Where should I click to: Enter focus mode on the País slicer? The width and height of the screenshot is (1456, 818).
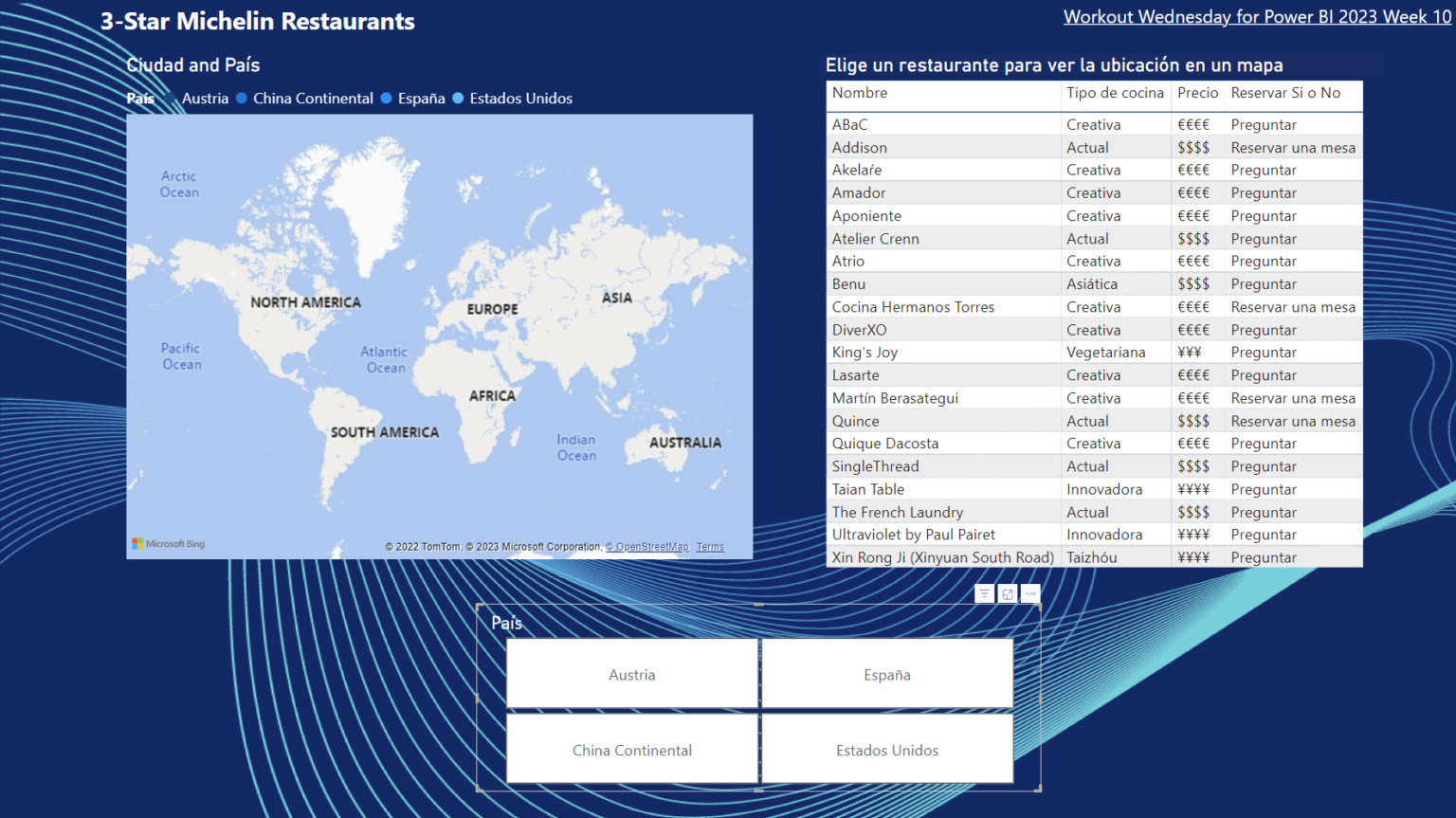[x=1008, y=593]
